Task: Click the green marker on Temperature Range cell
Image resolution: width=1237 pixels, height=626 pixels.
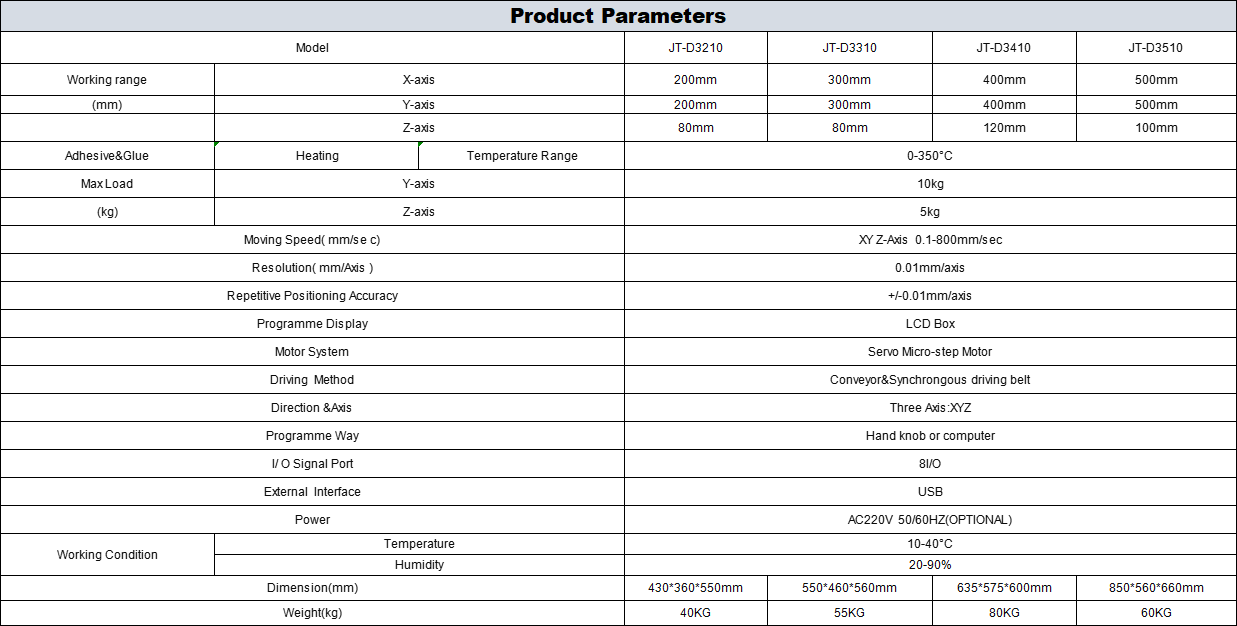Action: 421,145
